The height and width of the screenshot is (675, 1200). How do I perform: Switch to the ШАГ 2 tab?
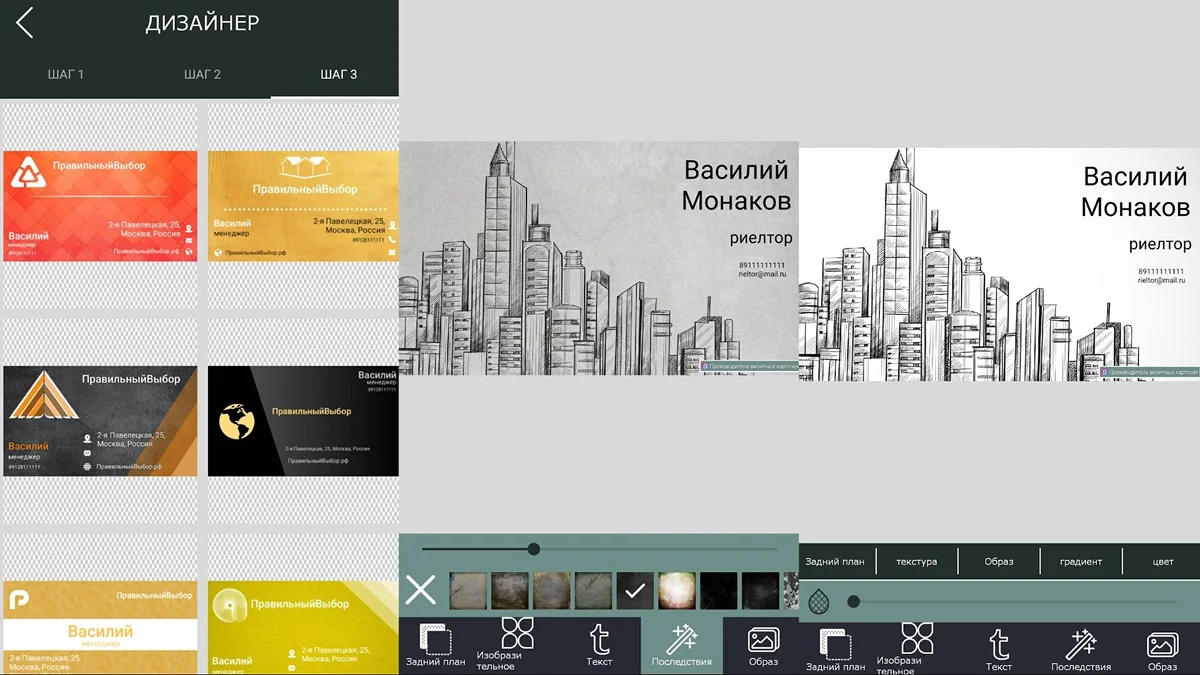coord(202,74)
